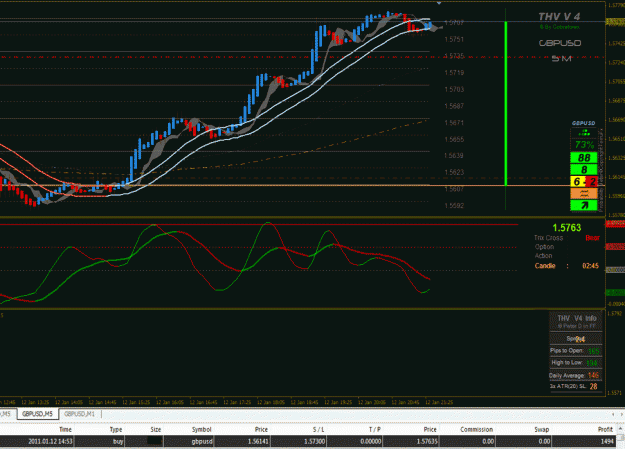Sort orders by the Size column header
Viewport: 625px width, 449px height.
click(156, 429)
